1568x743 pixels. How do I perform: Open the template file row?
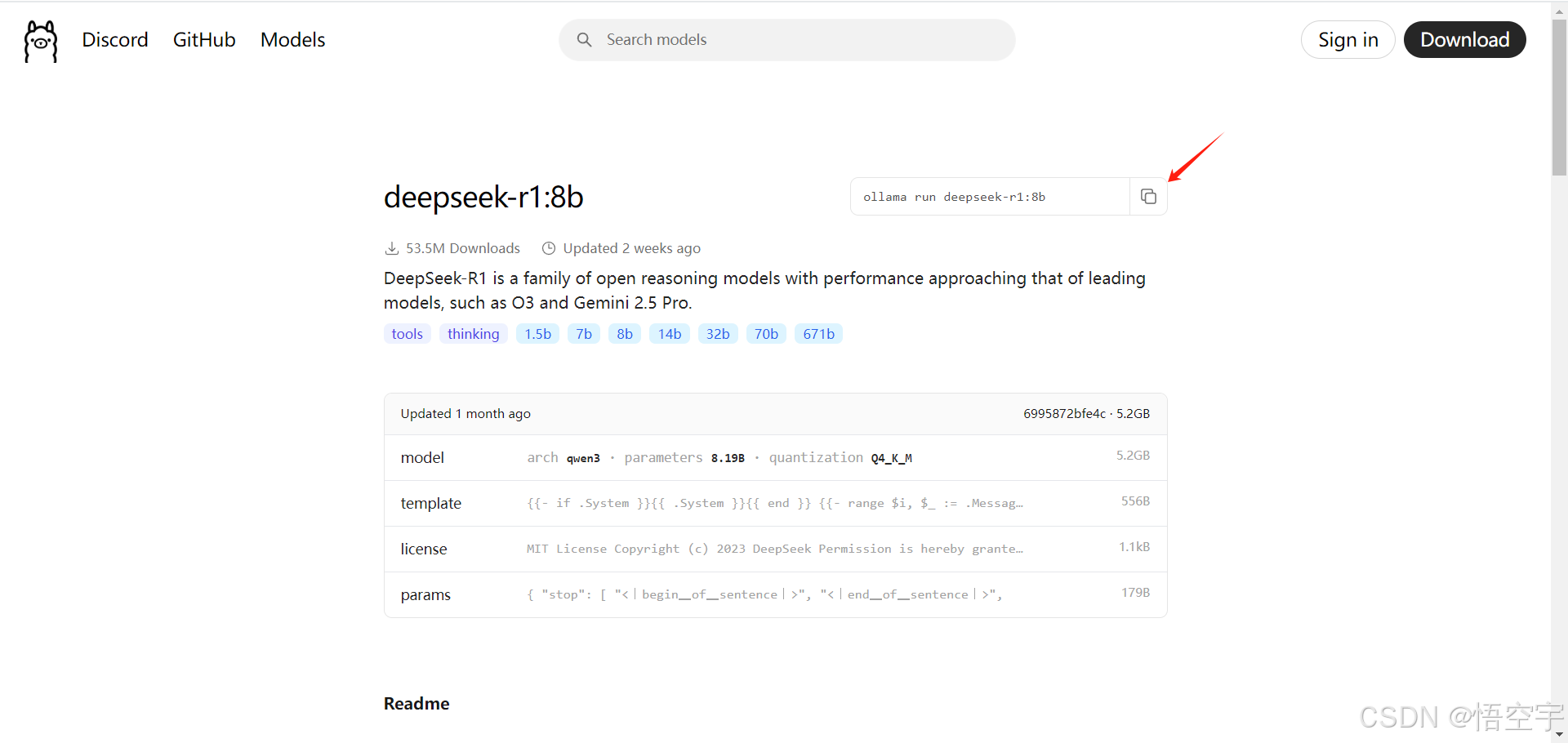coord(775,504)
